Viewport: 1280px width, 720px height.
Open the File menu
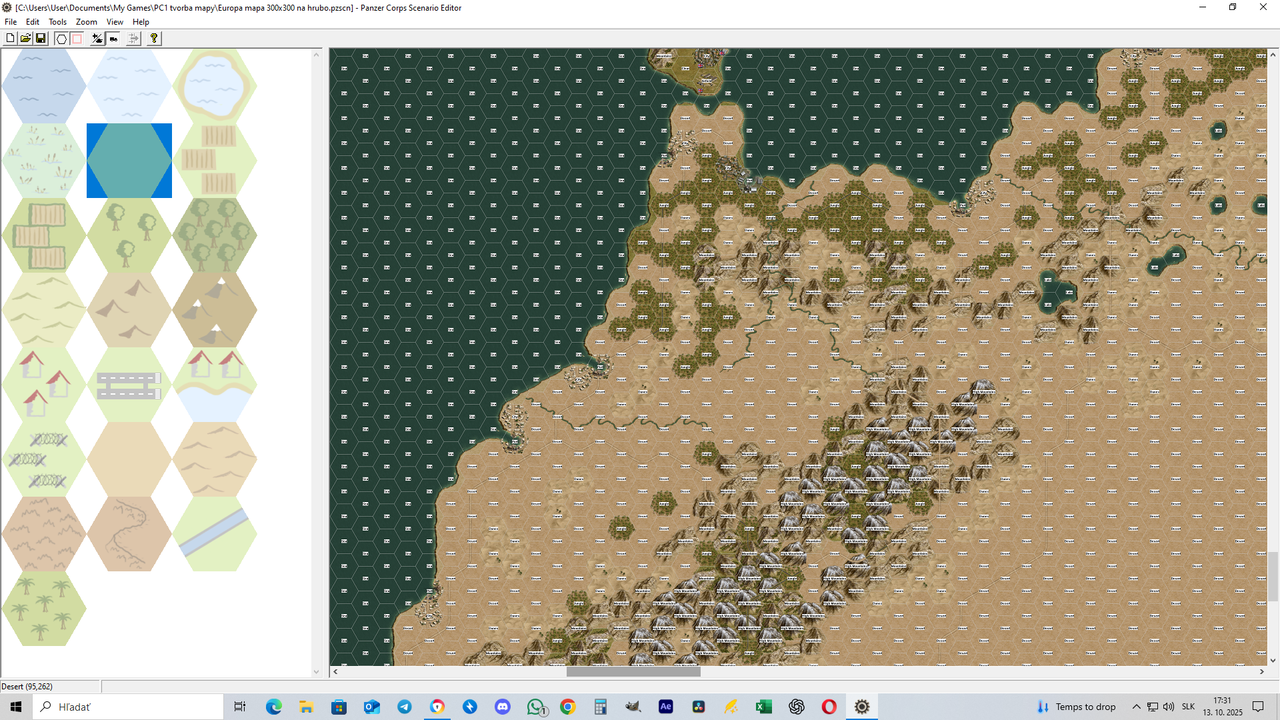pos(10,21)
